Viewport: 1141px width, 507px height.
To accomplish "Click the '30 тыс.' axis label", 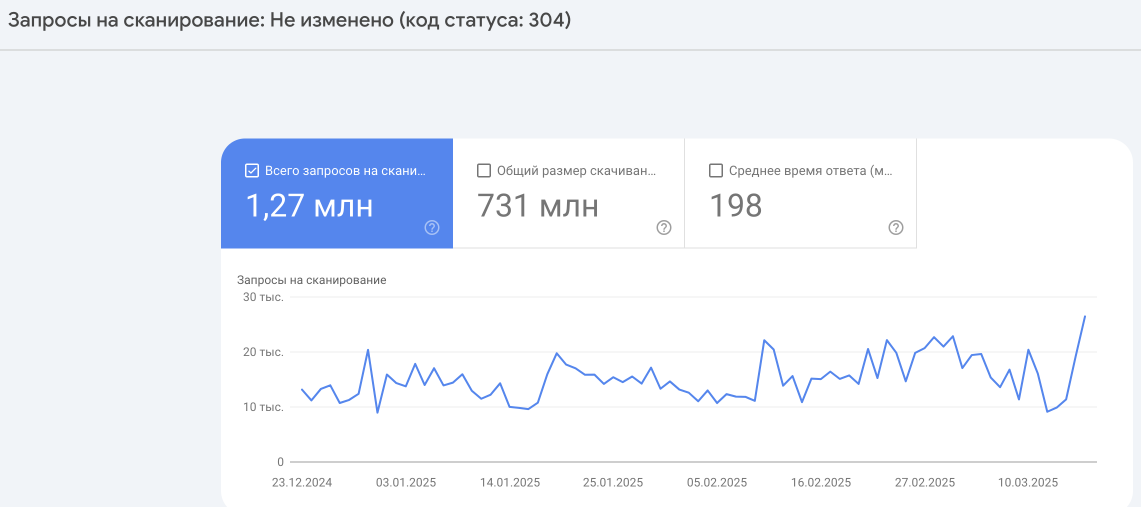I will [265, 298].
